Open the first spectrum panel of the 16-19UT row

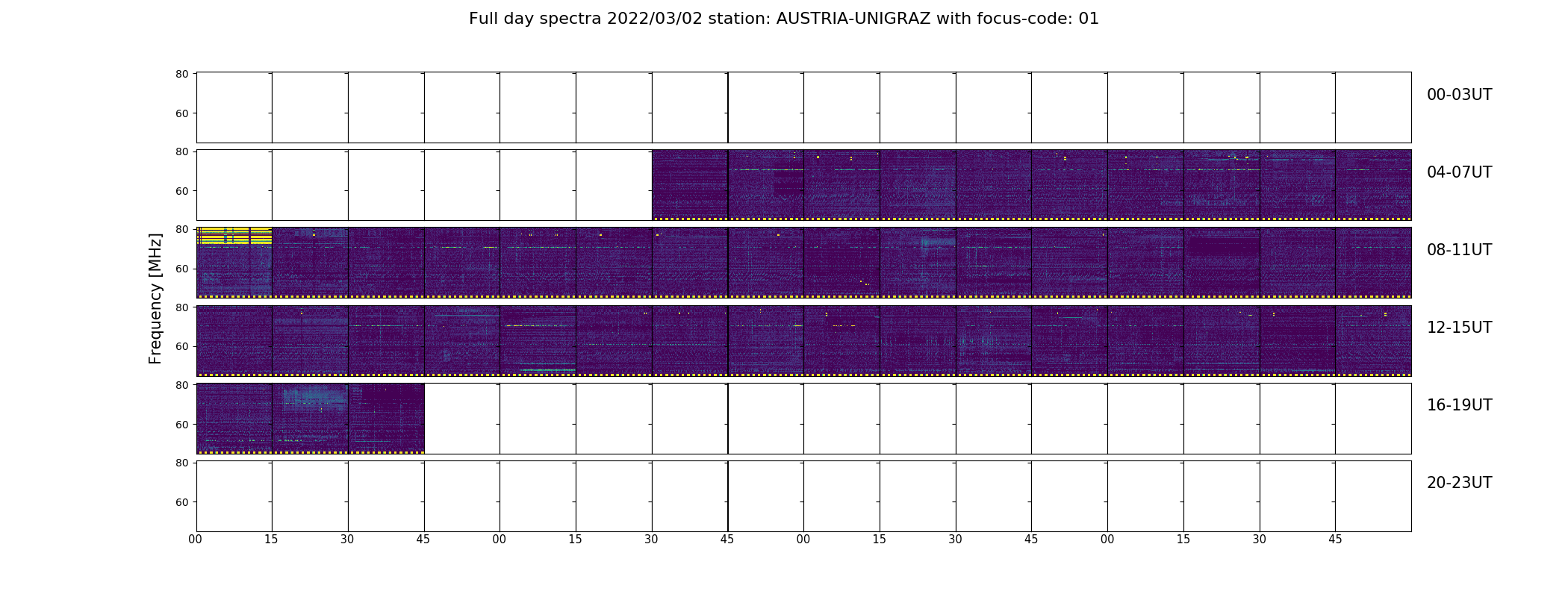[x=234, y=419]
